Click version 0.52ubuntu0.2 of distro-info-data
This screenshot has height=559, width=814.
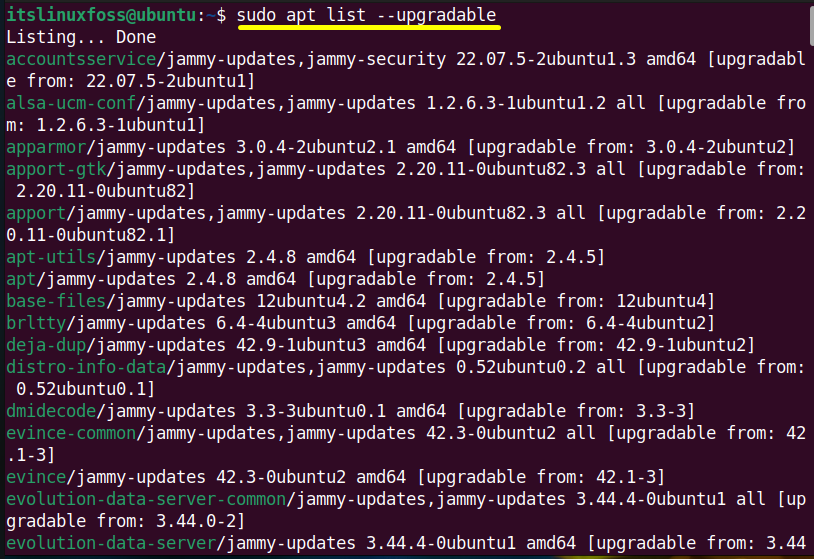click(x=521, y=367)
